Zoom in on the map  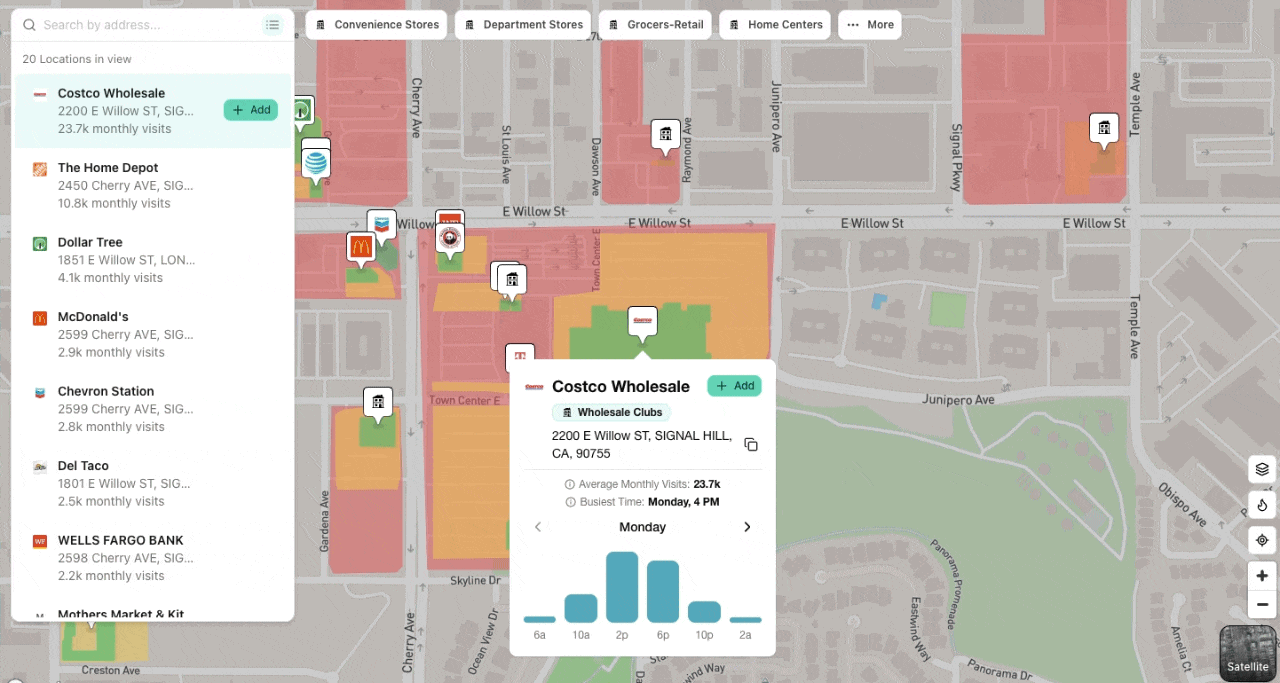tap(1262, 576)
